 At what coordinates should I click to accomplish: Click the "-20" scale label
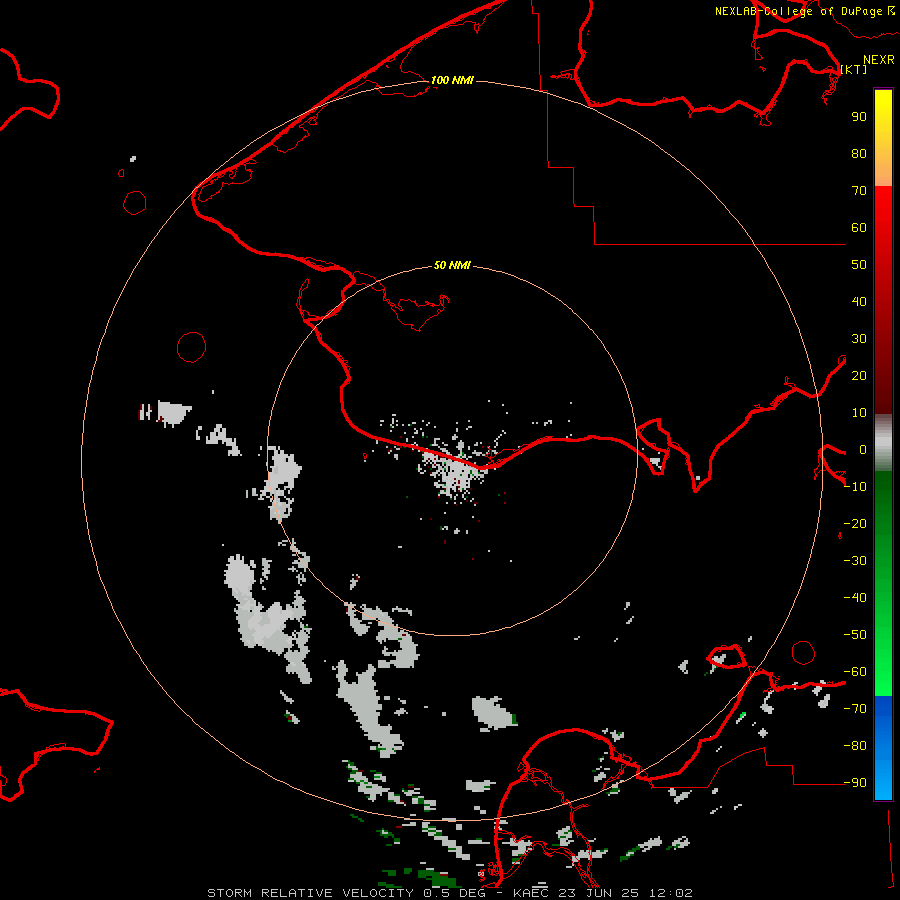point(855,524)
